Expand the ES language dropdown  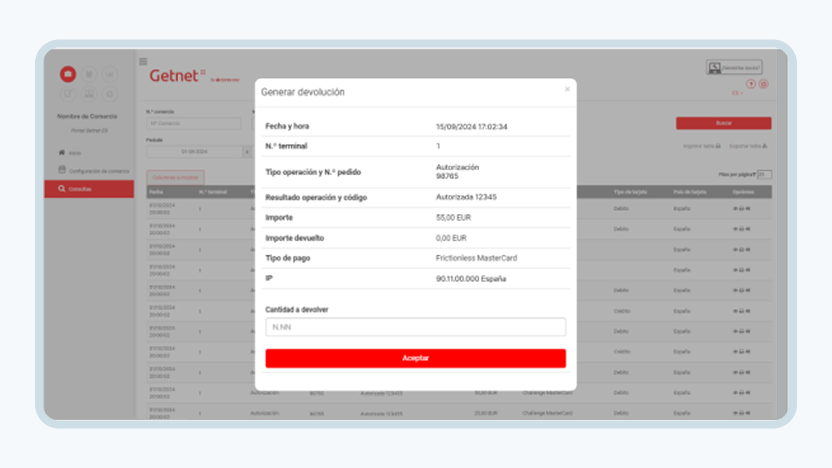737,93
